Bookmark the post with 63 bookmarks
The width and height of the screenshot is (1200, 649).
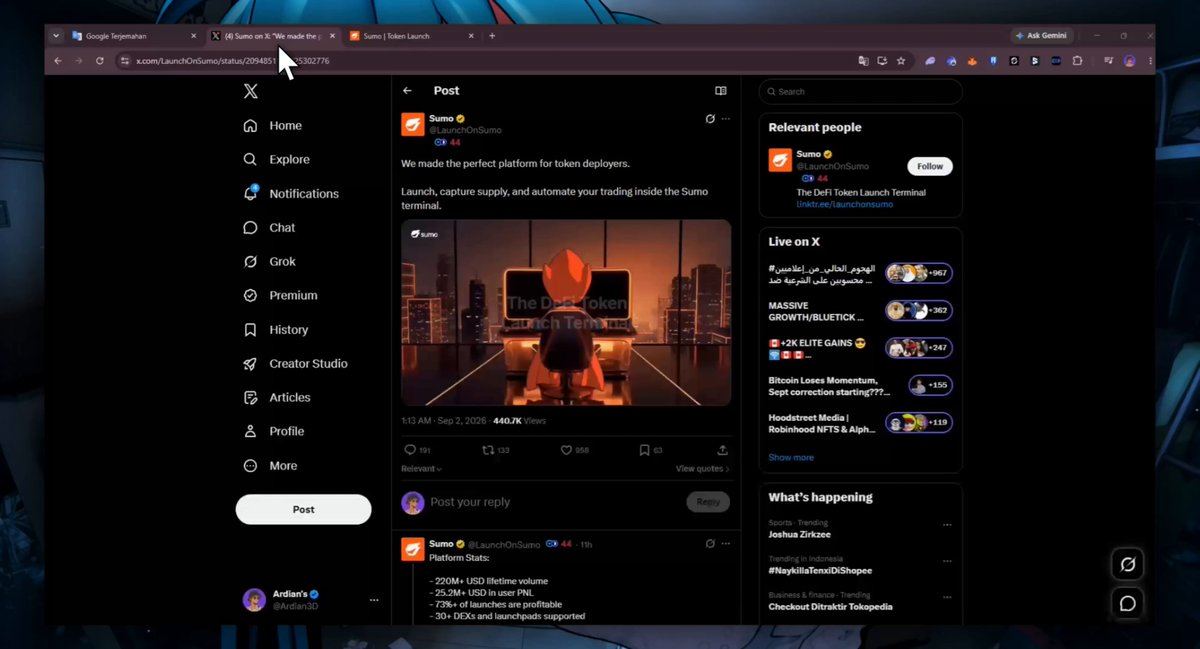pyautogui.click(x=651, y=450)
